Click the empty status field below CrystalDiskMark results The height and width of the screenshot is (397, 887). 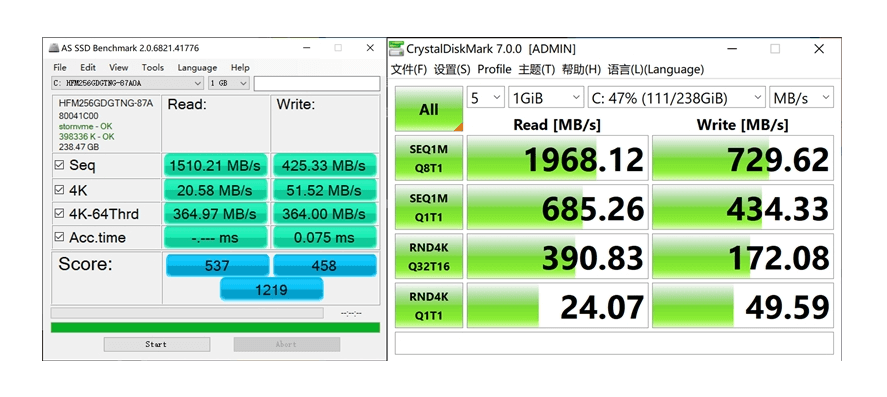tap(614, 343)
